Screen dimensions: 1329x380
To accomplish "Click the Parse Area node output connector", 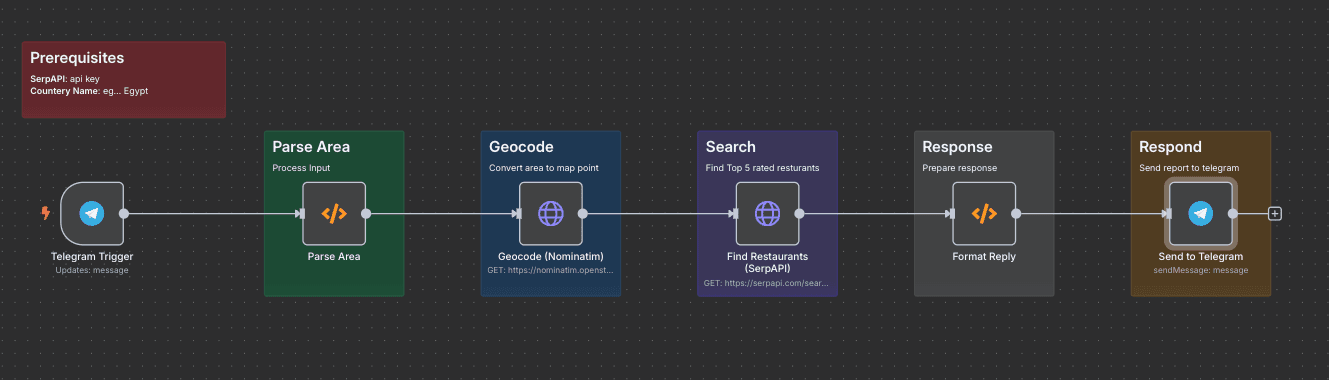I will pos(366,213).
